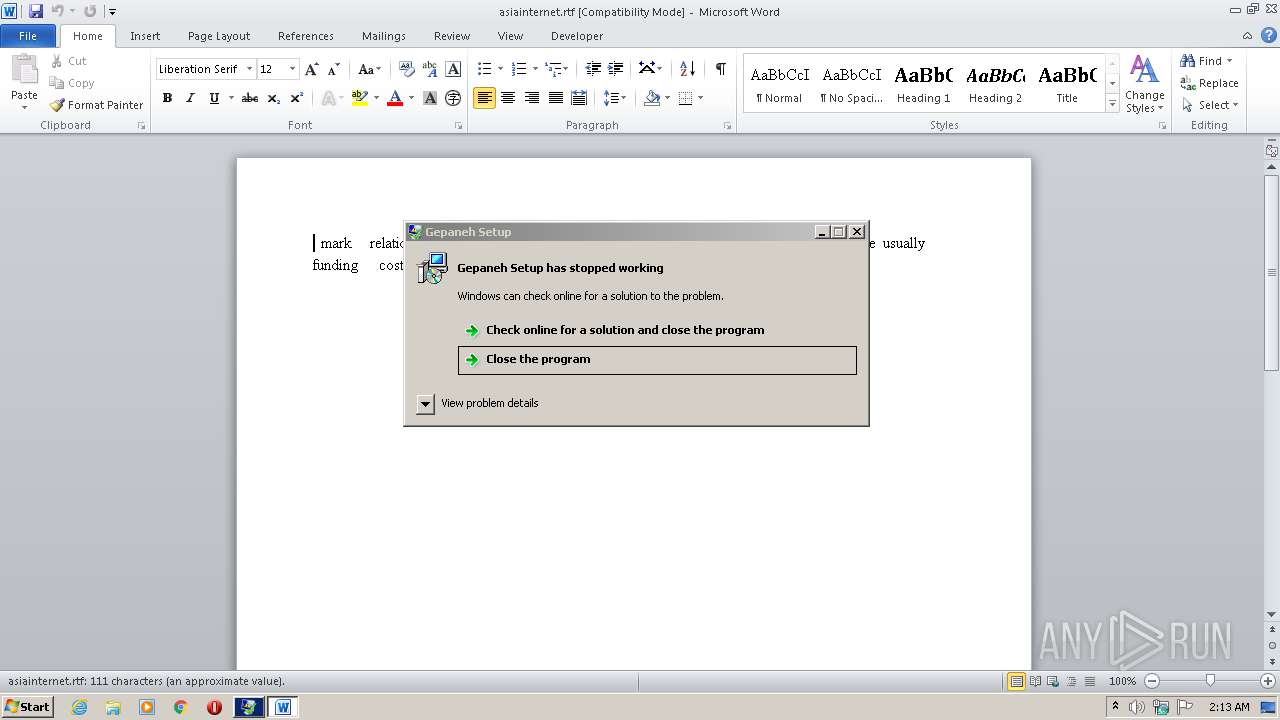
Task: Click Close the program
Action: click(657, 360)
